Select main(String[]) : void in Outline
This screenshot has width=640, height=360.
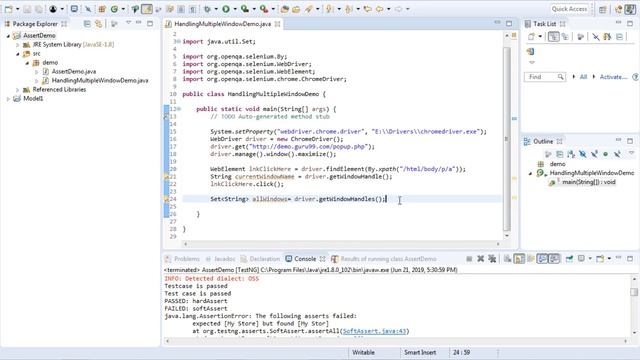coord(588,182)
